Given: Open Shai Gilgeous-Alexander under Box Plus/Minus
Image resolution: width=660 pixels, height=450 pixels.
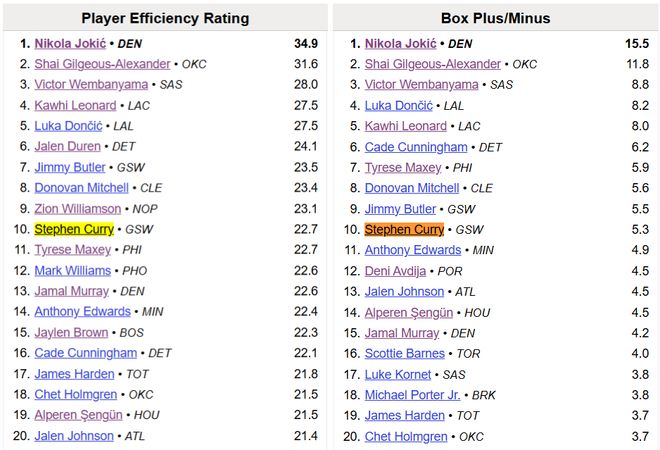Looking at the screenshot, I should [x=432, y=64].
